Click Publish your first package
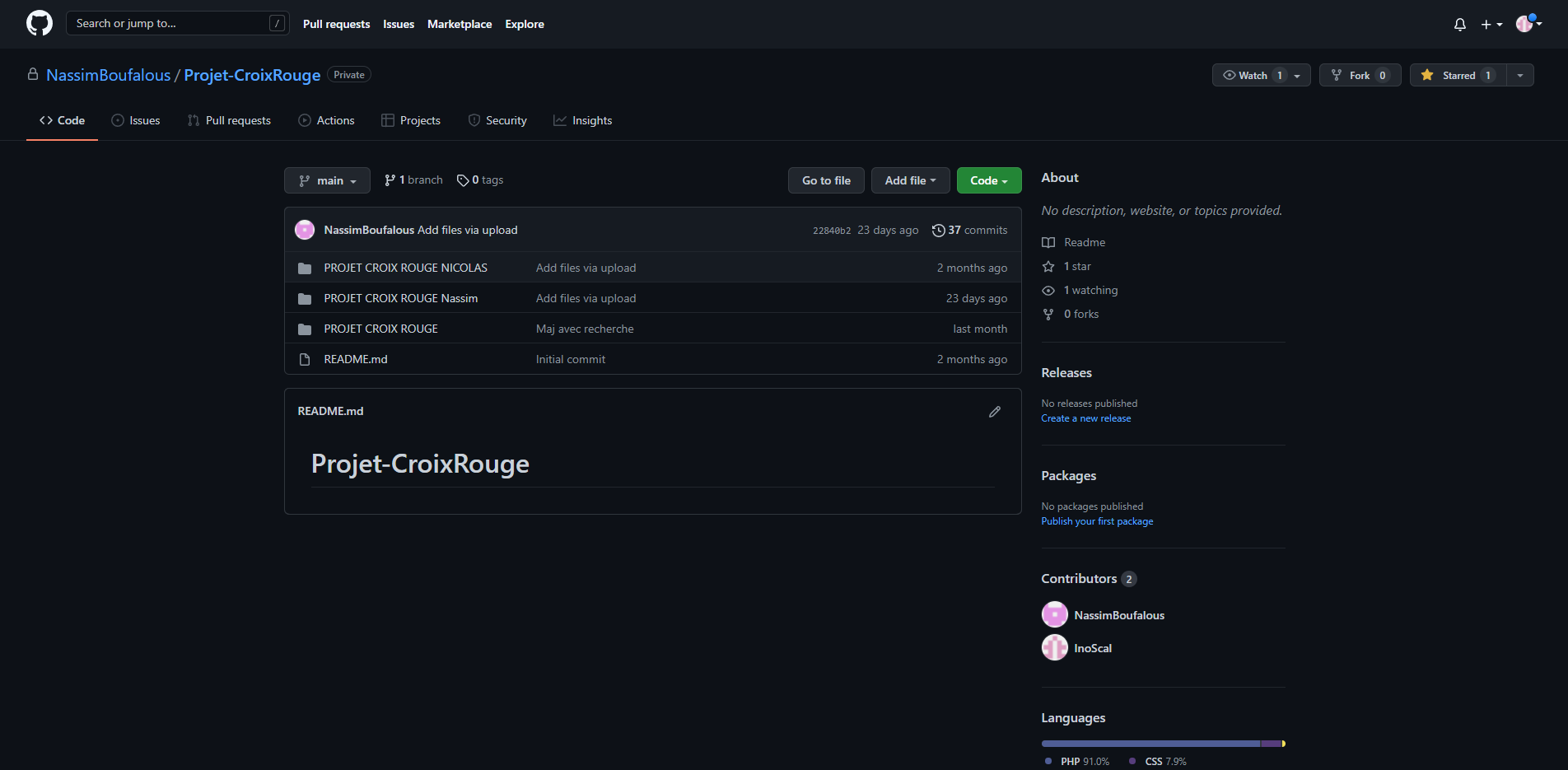Screen dimensions: 1568x770 pyautogui.click(x=1097, y=521)
